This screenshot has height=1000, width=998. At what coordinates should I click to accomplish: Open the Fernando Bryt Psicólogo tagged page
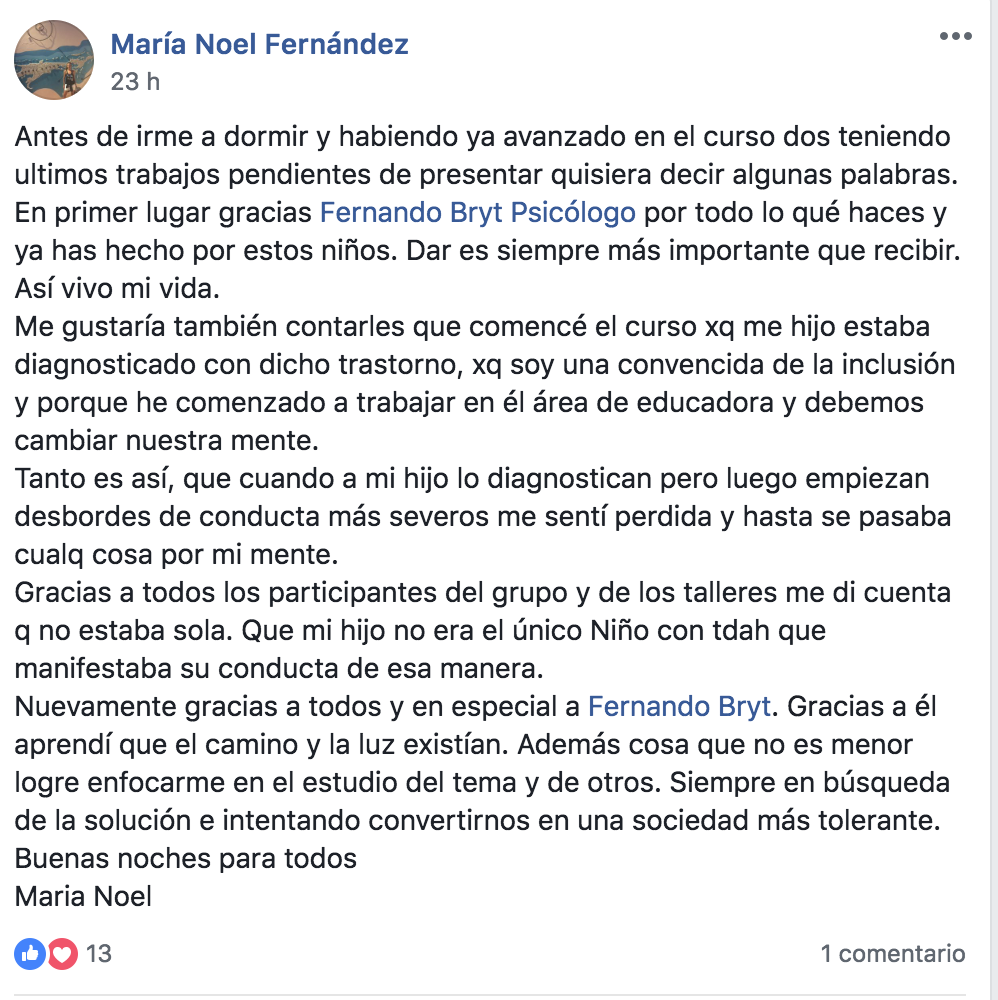pyautogui.click(x=478, y=212)
